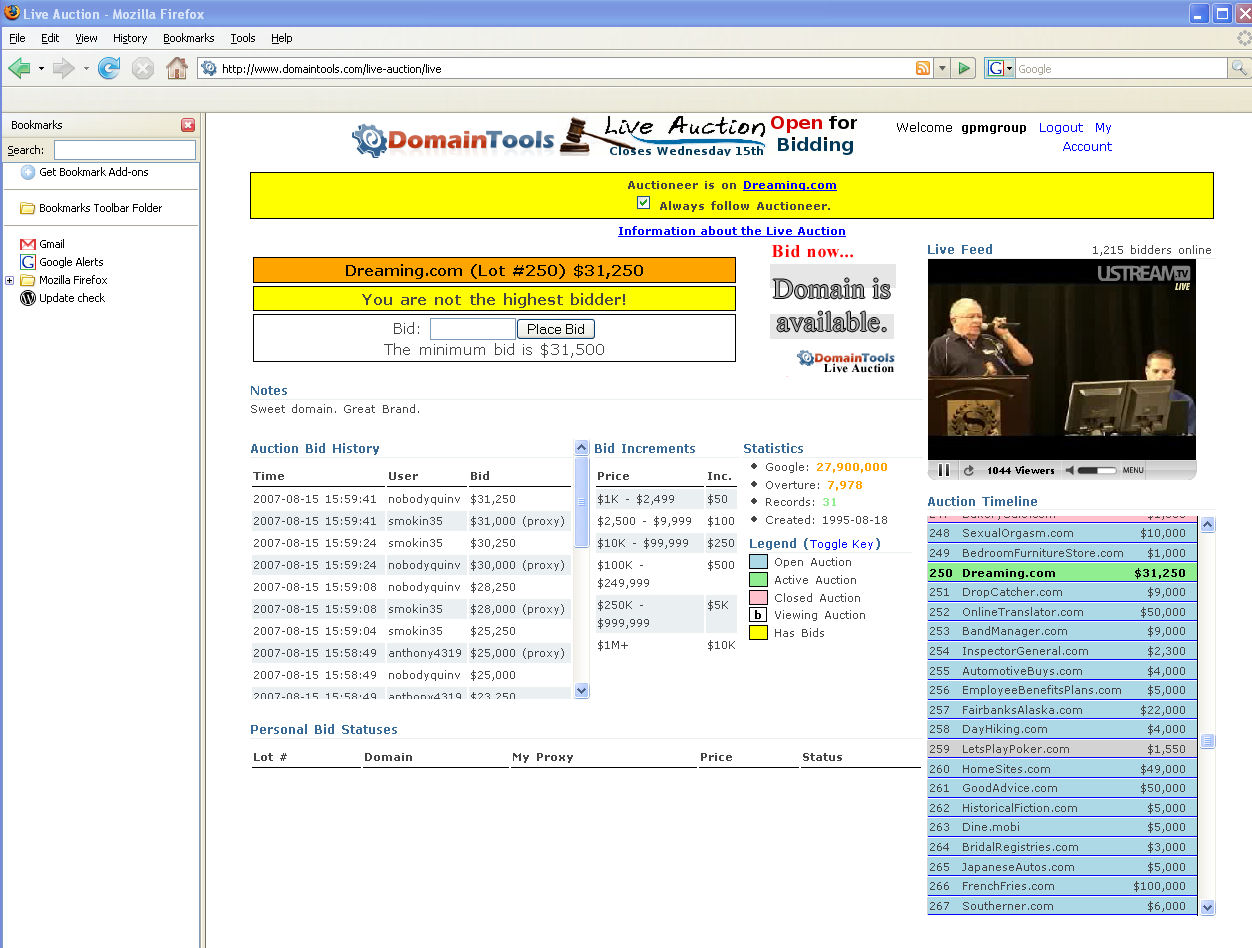
Task: Click the RSS feed icon in address bar
Action: pyautogui.click(x=922, y=68)
